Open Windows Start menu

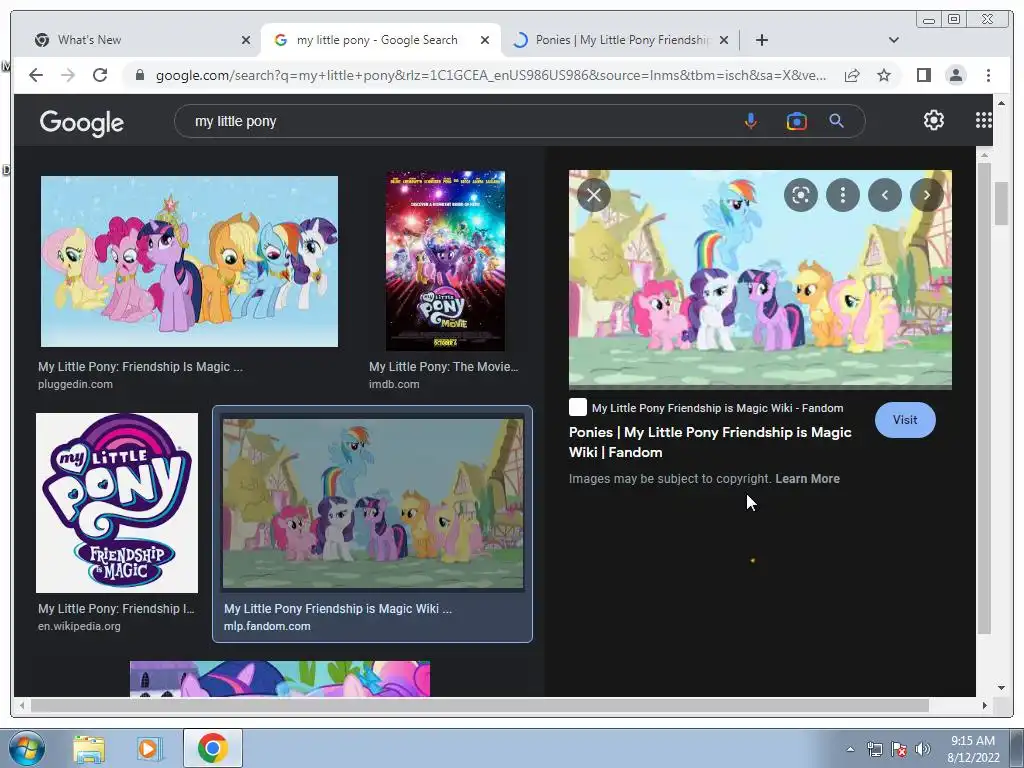27,748
